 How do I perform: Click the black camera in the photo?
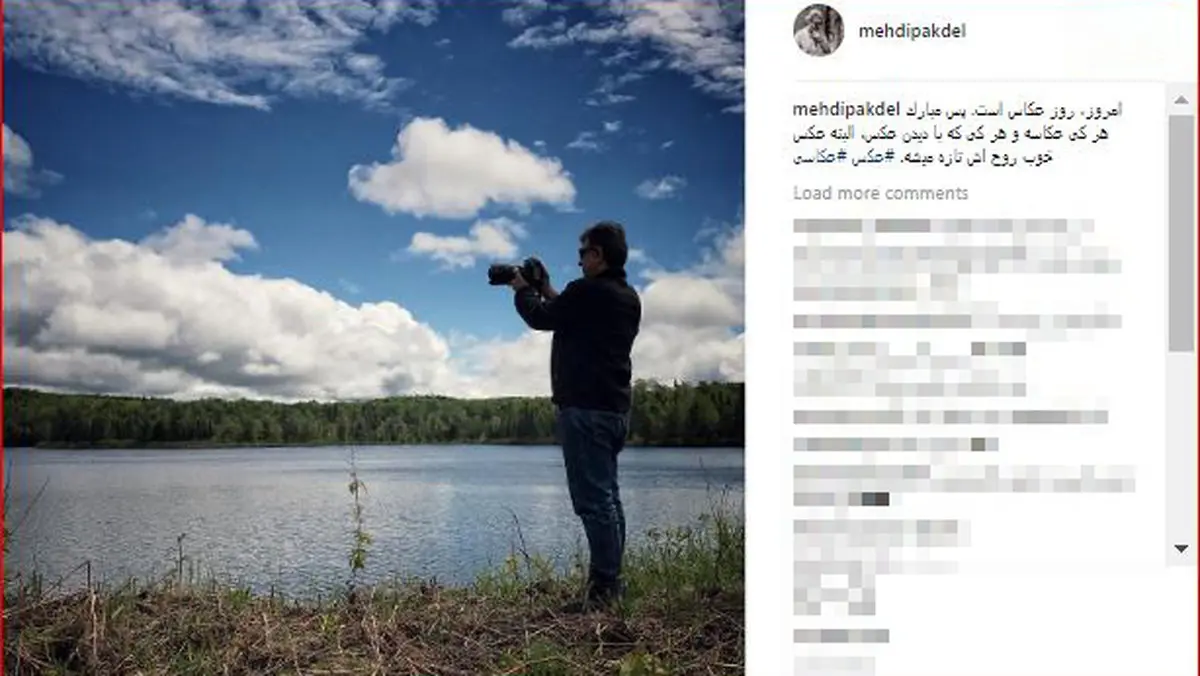click(515, 272)
